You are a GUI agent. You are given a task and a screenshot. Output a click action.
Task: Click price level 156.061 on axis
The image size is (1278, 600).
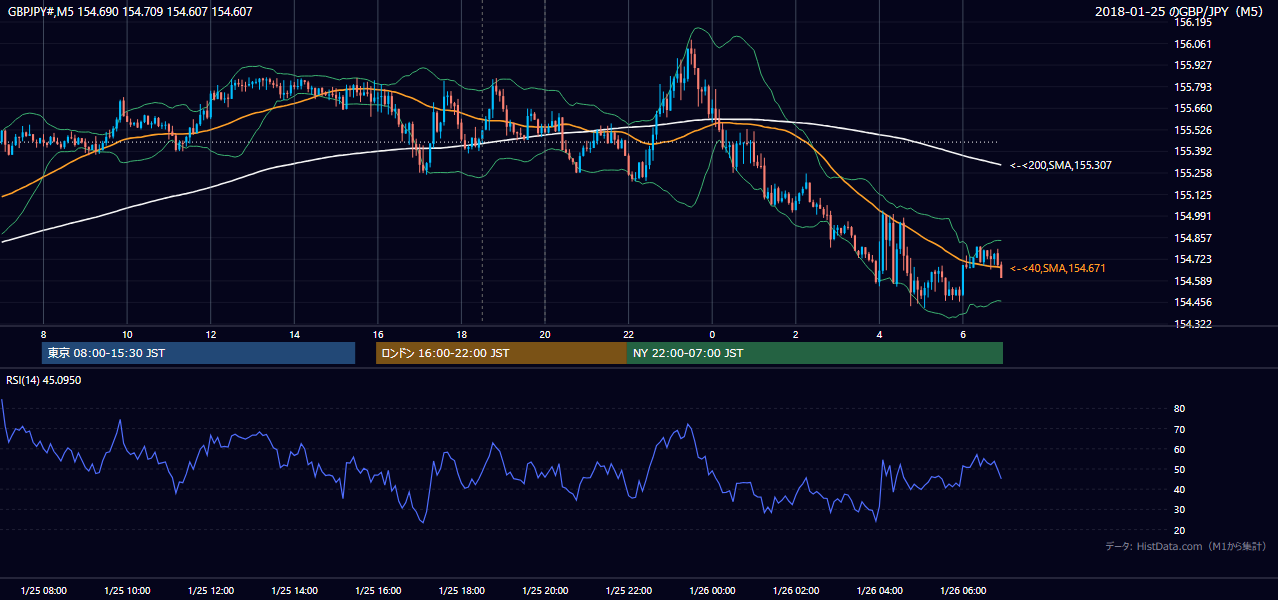(1194, 44)
